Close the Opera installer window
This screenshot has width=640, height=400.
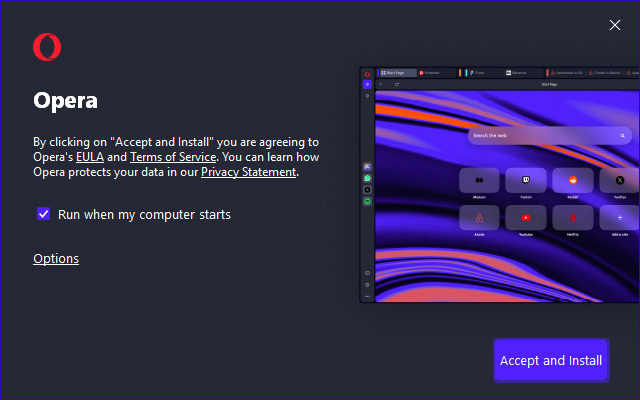coord(615,25)
